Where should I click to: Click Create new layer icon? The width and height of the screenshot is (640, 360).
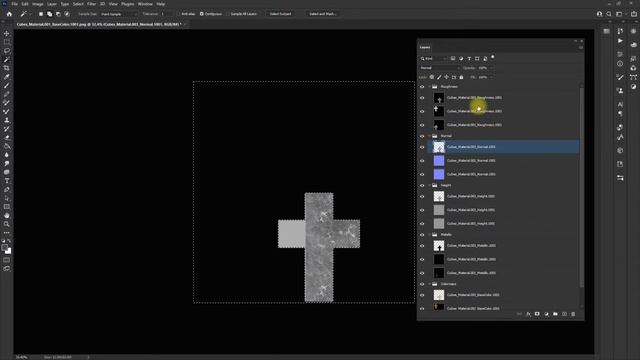point(564,314)
